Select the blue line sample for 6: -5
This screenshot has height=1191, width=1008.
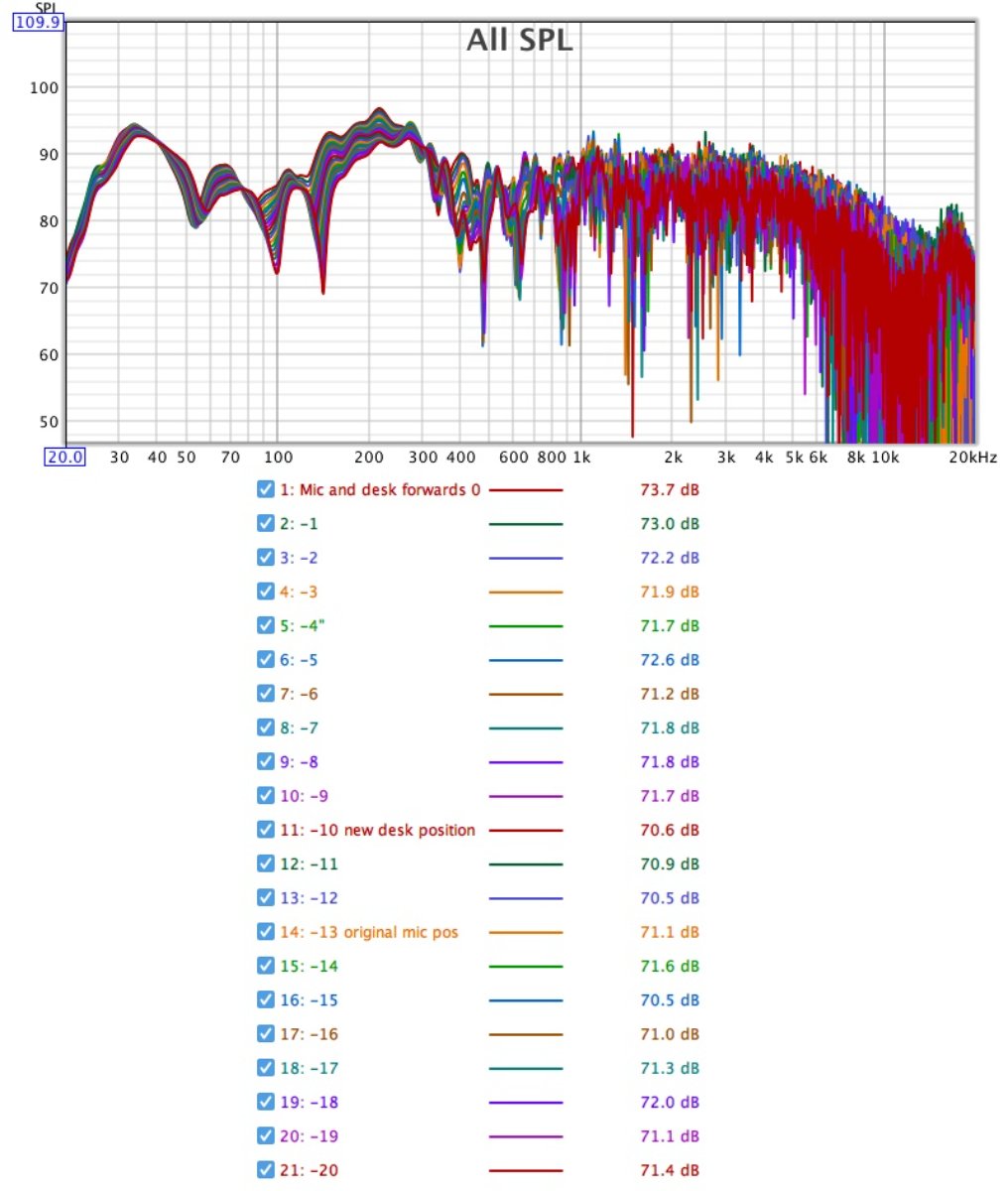(x=525, y=660)
